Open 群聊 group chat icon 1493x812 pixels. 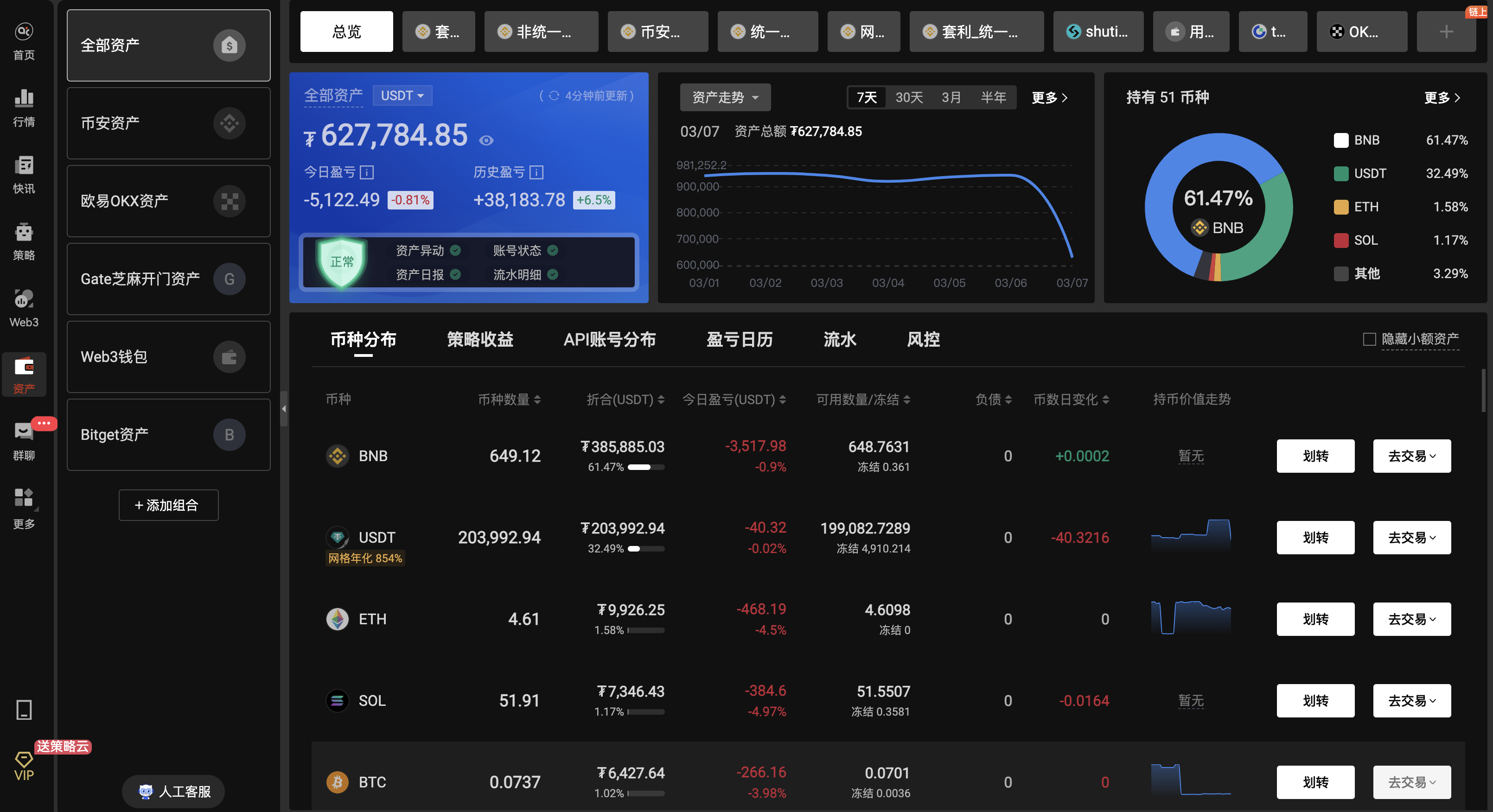23,431
